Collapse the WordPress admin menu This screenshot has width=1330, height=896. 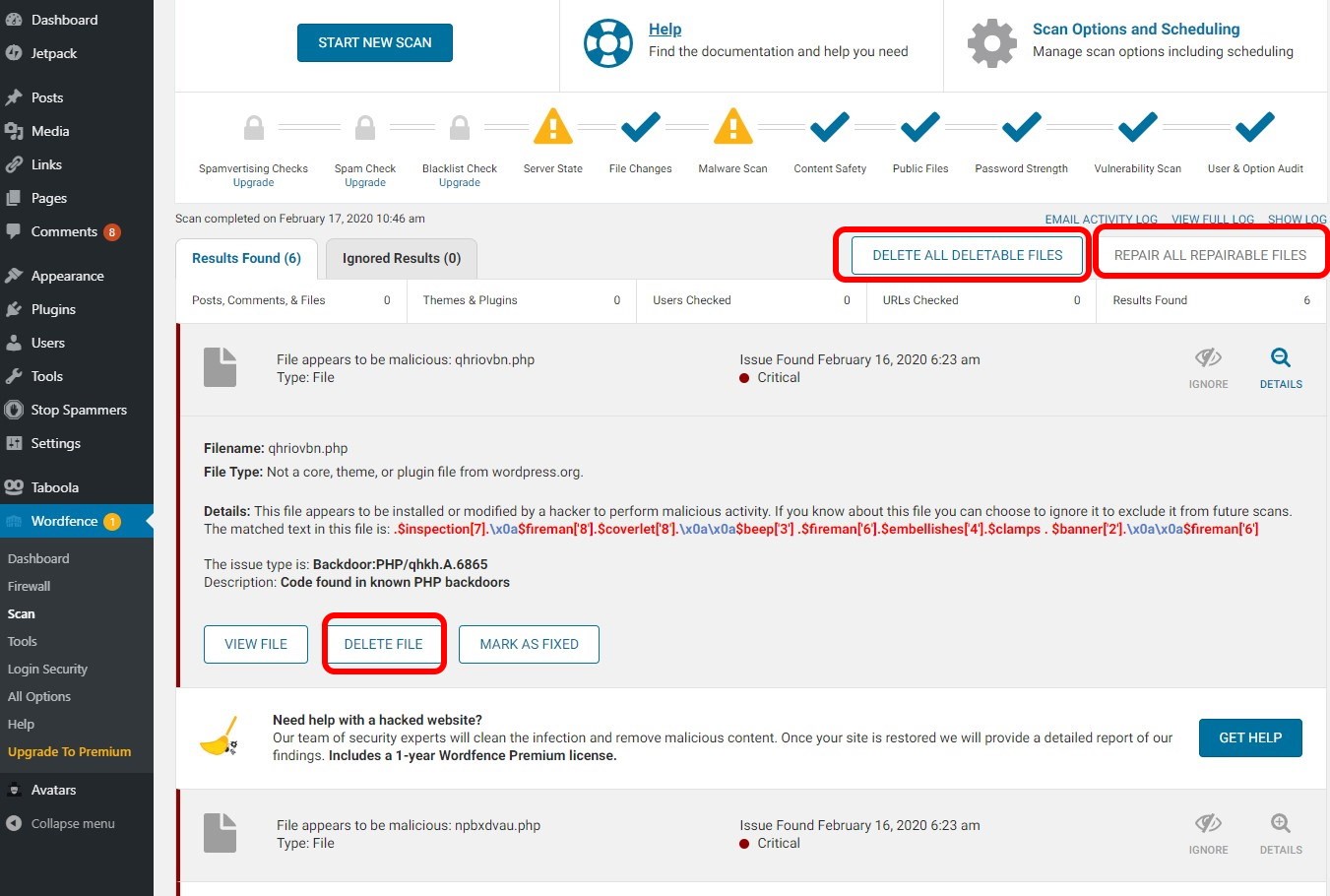coord(72,823)
